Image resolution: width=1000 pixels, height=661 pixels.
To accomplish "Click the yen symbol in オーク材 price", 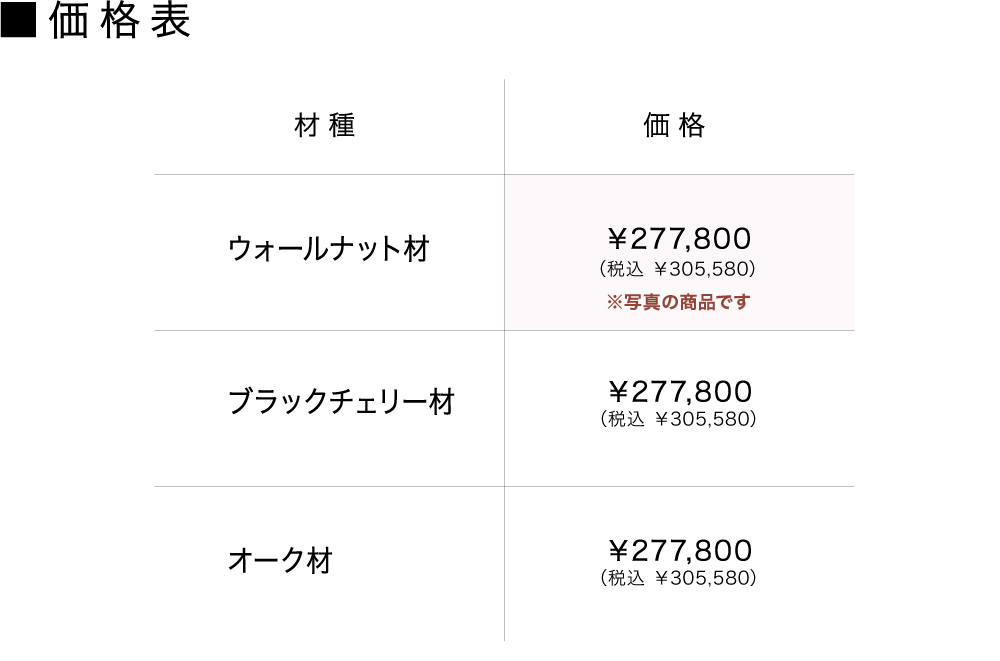I will 619,550.
